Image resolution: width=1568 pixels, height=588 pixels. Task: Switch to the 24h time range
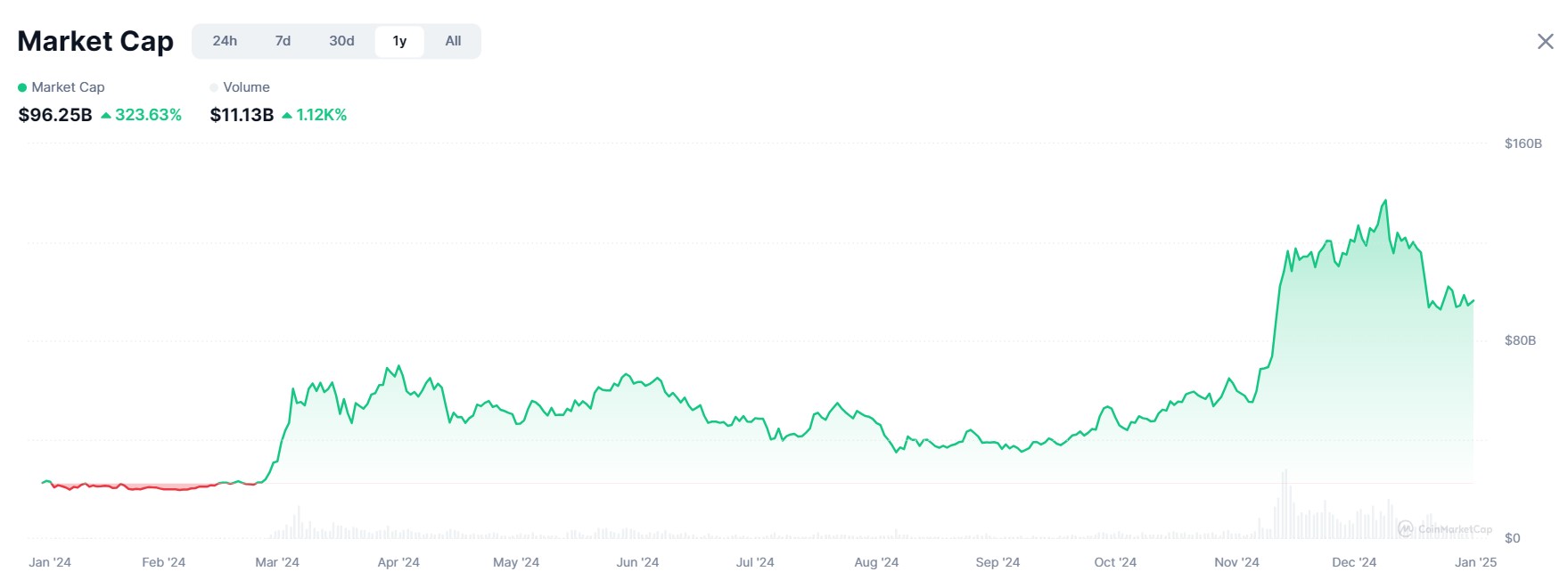(x=225, y=41)
